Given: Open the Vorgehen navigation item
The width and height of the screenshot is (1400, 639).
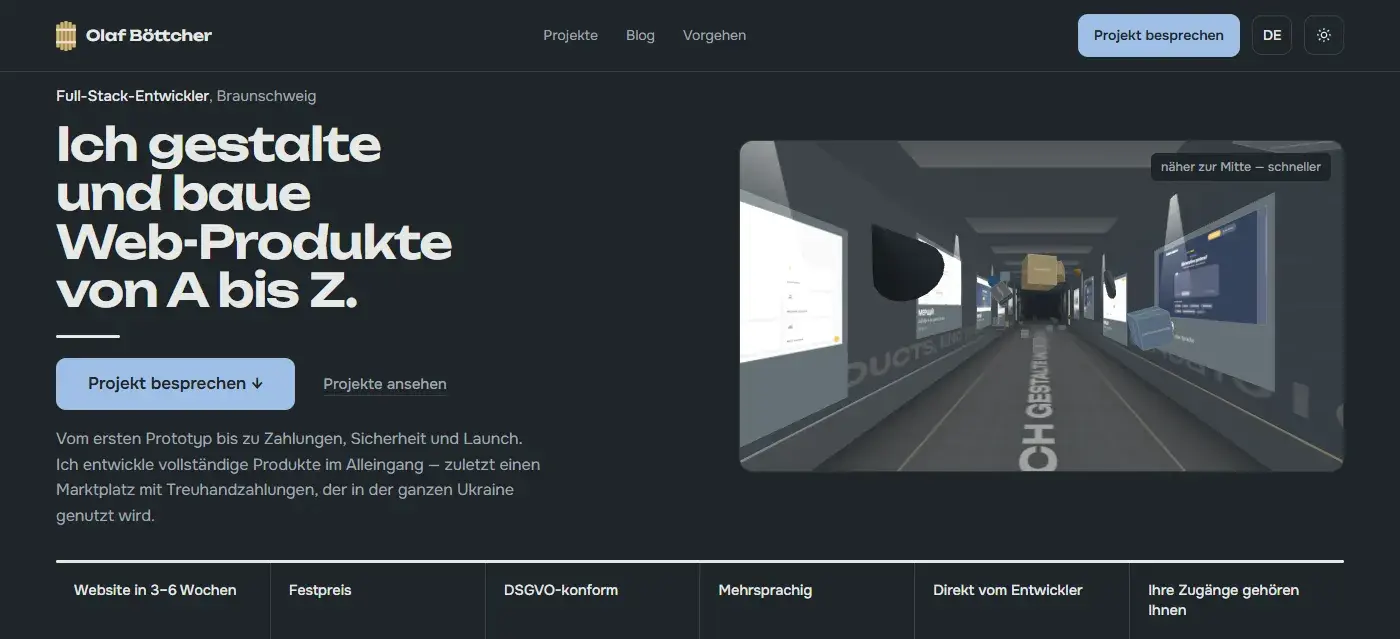Looking at the screenshot, I should pyautogui.click(x=714, y=35).
